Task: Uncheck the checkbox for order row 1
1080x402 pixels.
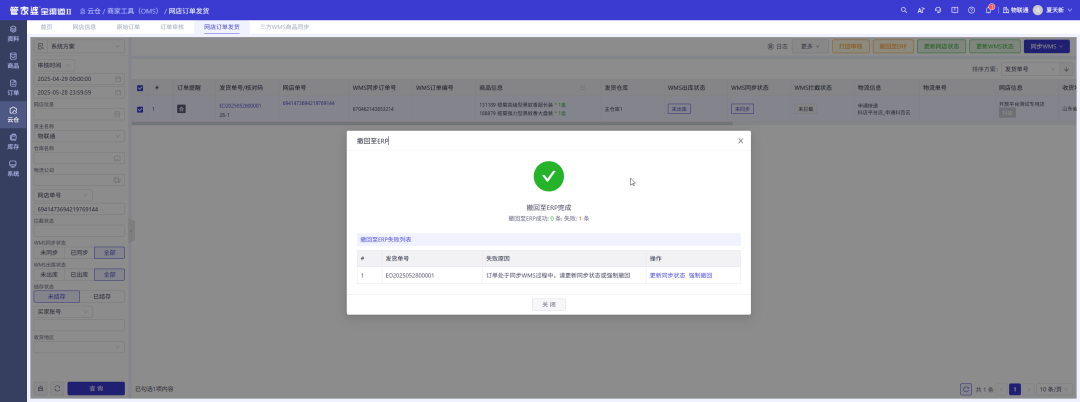Action: tap(140, 109)
